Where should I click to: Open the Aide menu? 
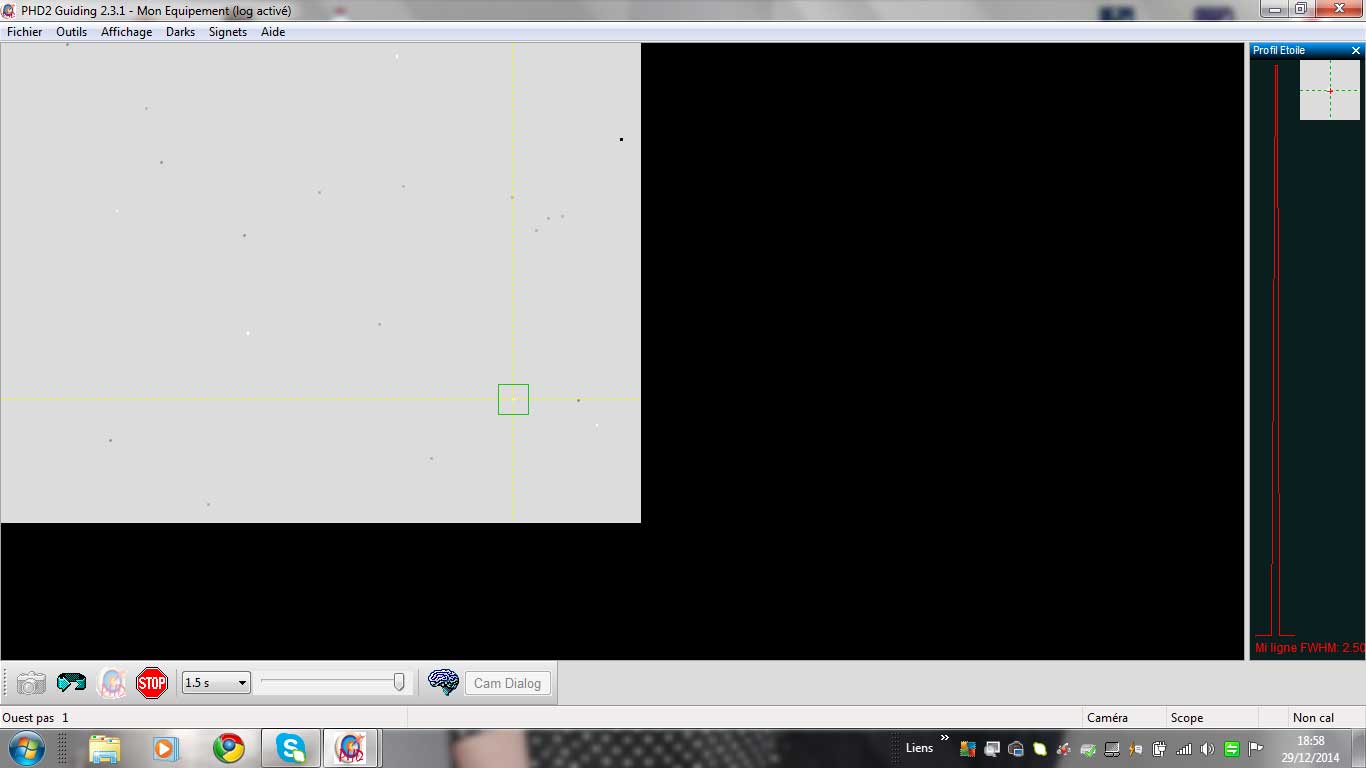273,32
